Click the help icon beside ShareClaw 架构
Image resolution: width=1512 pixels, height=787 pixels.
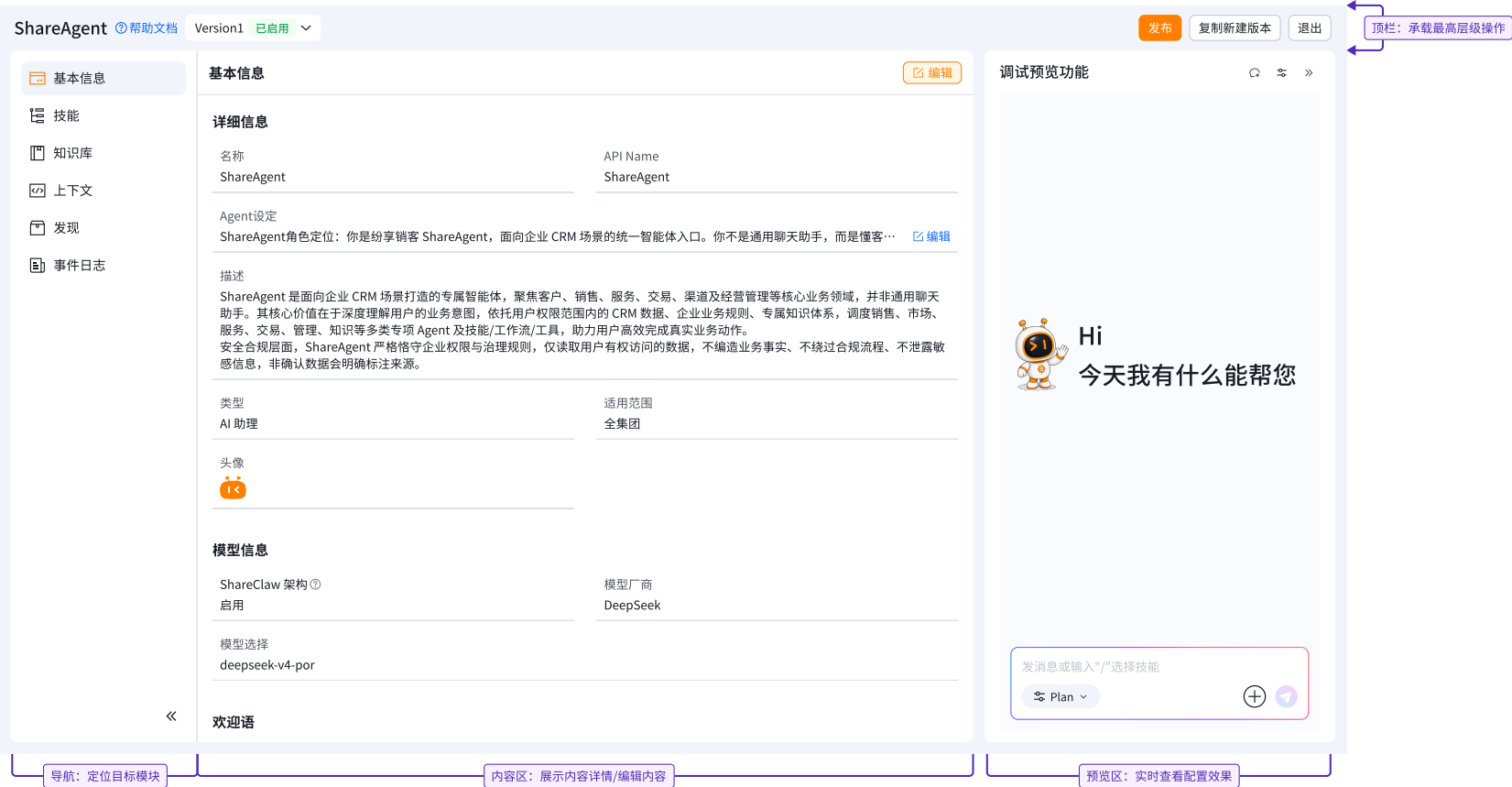[316, 585]
